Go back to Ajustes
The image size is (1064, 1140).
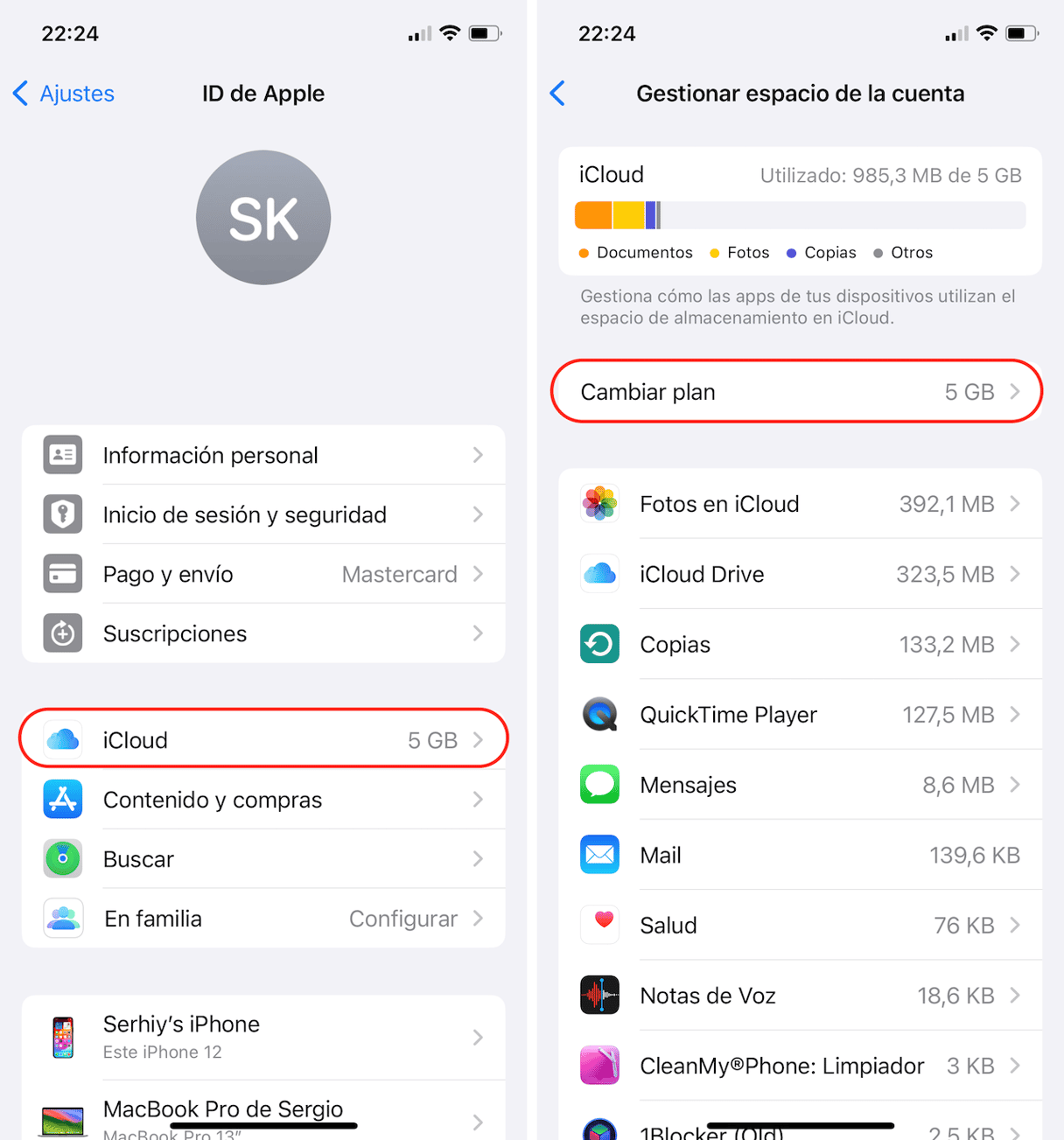point(64,94)
